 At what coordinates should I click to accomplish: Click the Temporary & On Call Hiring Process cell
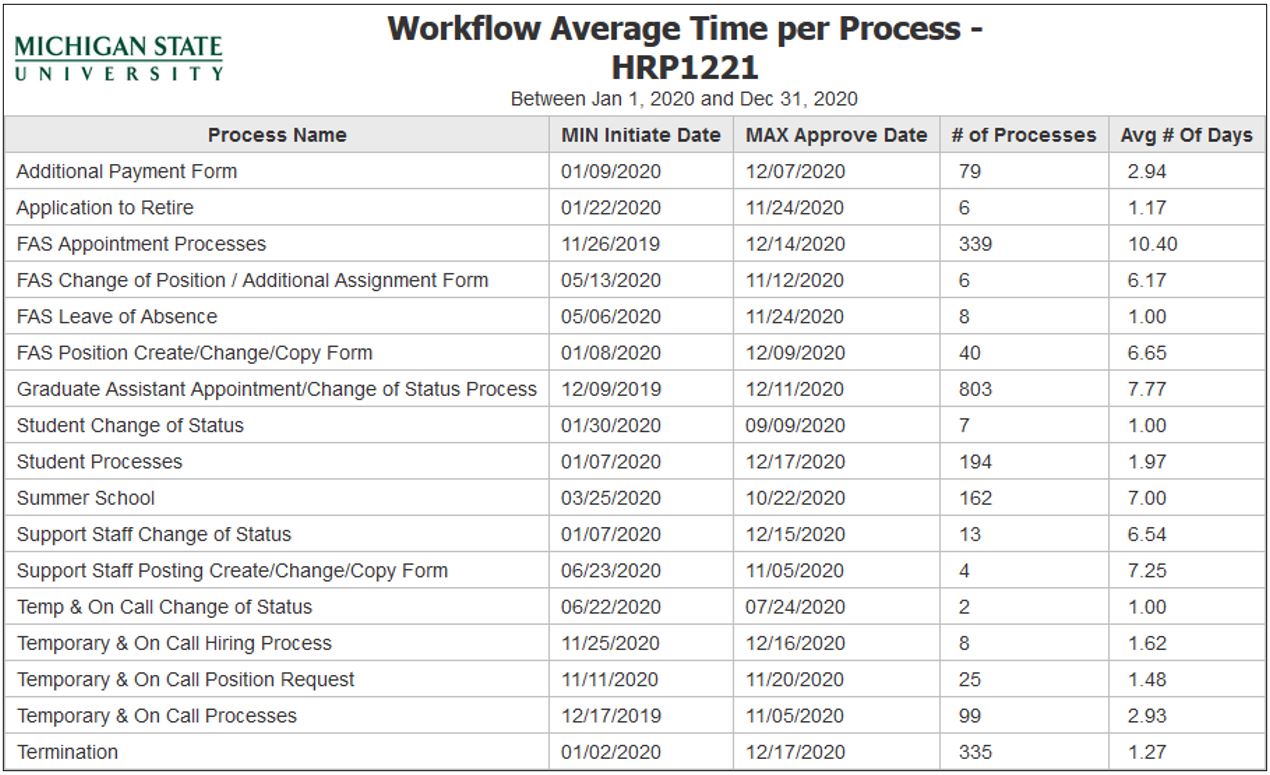click(x=174, y=643)
